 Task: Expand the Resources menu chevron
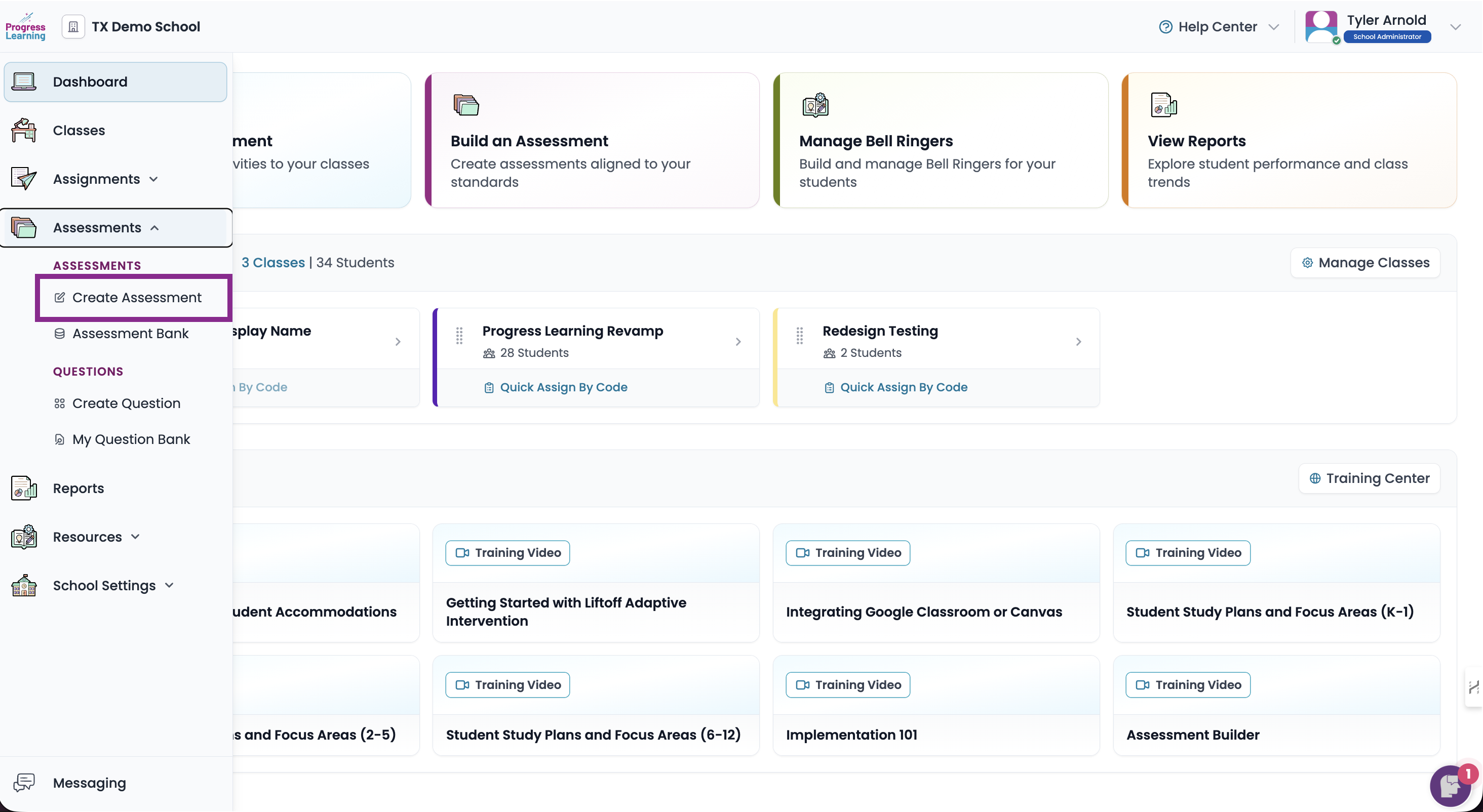point(135,537)
